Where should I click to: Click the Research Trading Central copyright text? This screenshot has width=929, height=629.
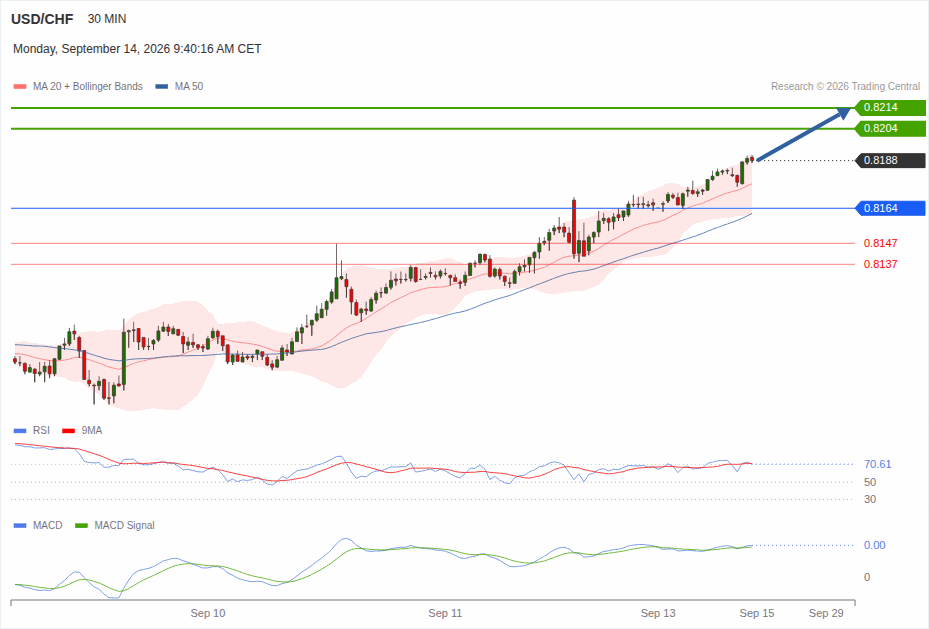[x=845, y=86]
